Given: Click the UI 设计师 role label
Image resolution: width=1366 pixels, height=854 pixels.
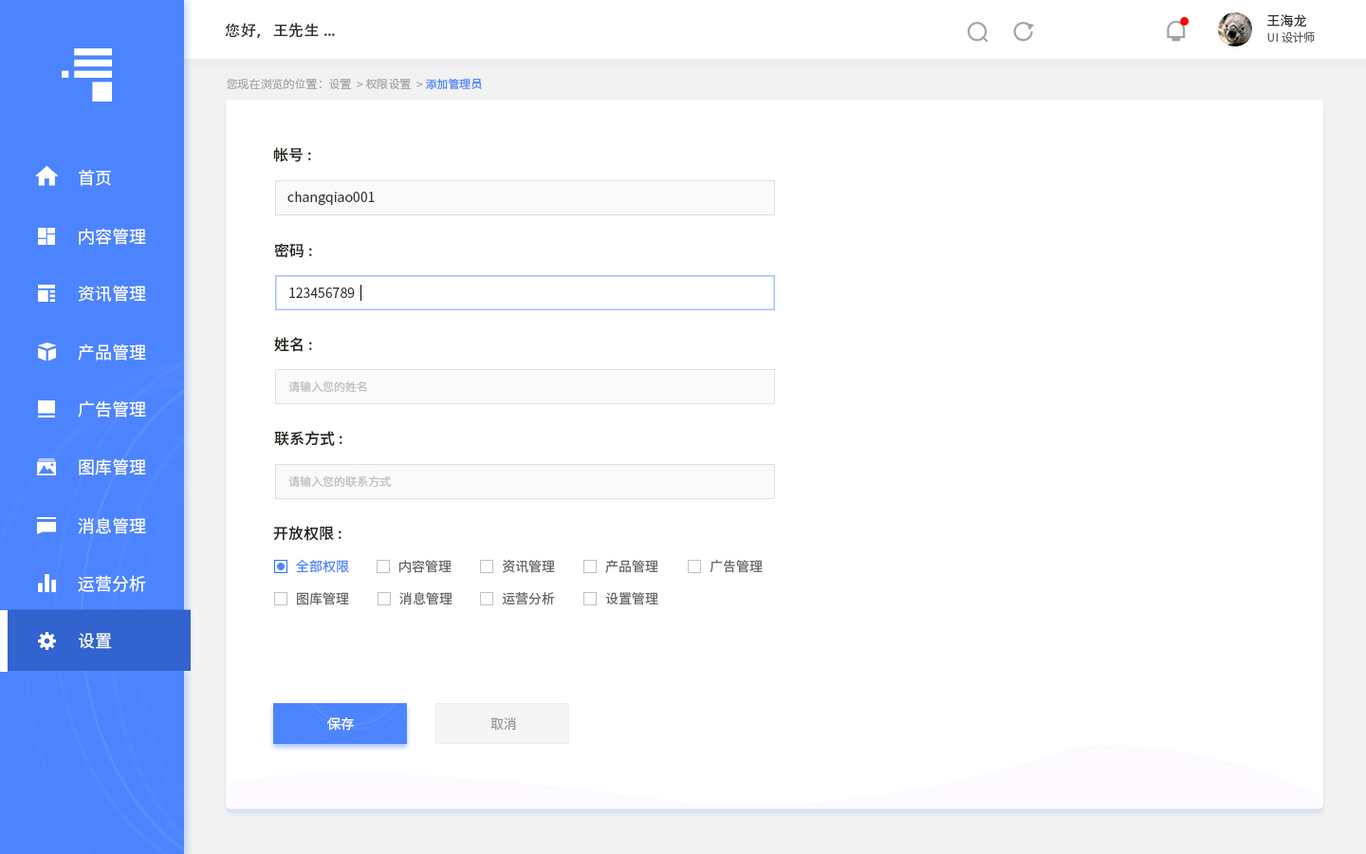Looking at the screenshot, I should 1291,38.
